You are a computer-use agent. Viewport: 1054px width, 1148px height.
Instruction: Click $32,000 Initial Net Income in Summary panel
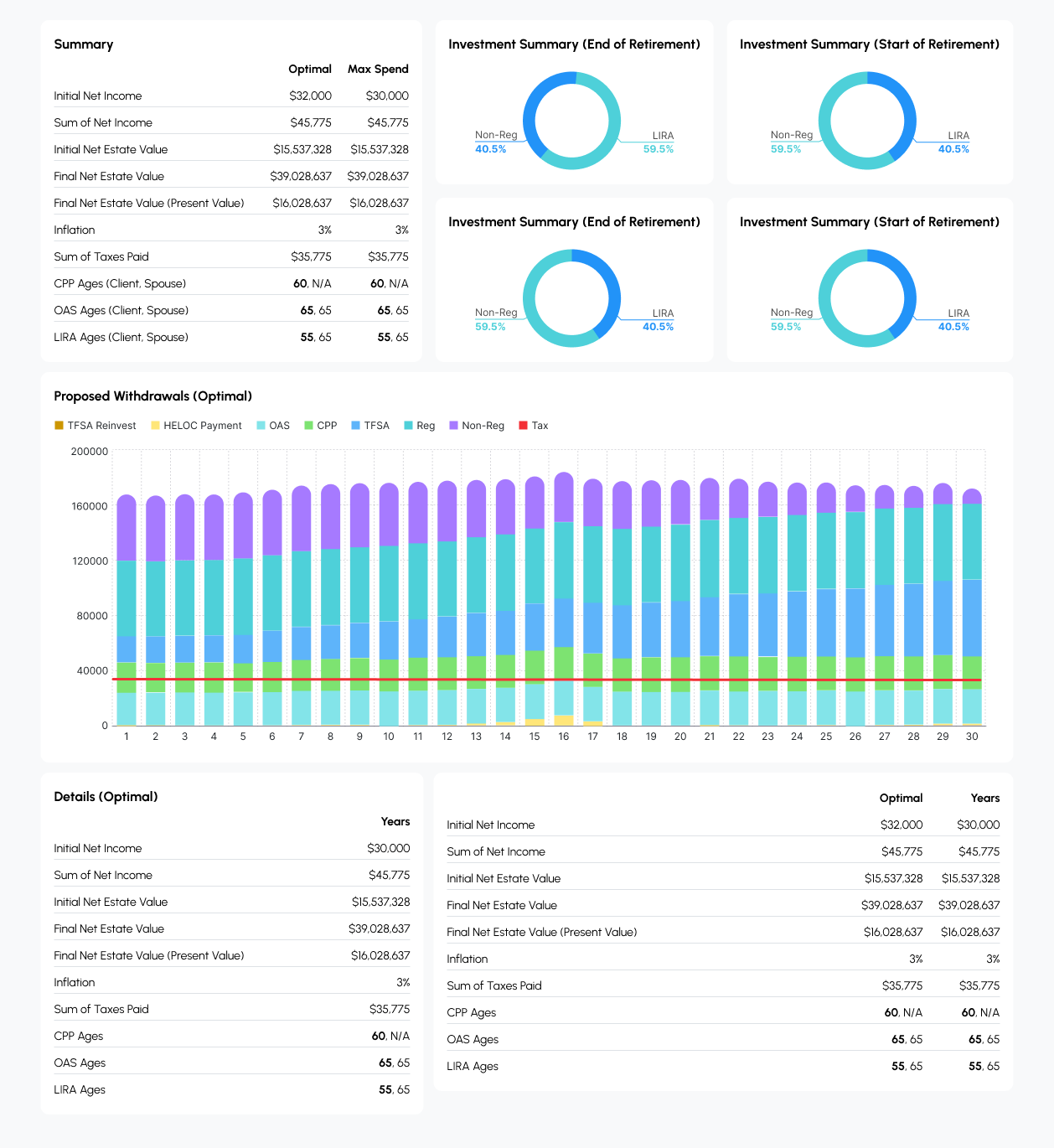point(311,96)
